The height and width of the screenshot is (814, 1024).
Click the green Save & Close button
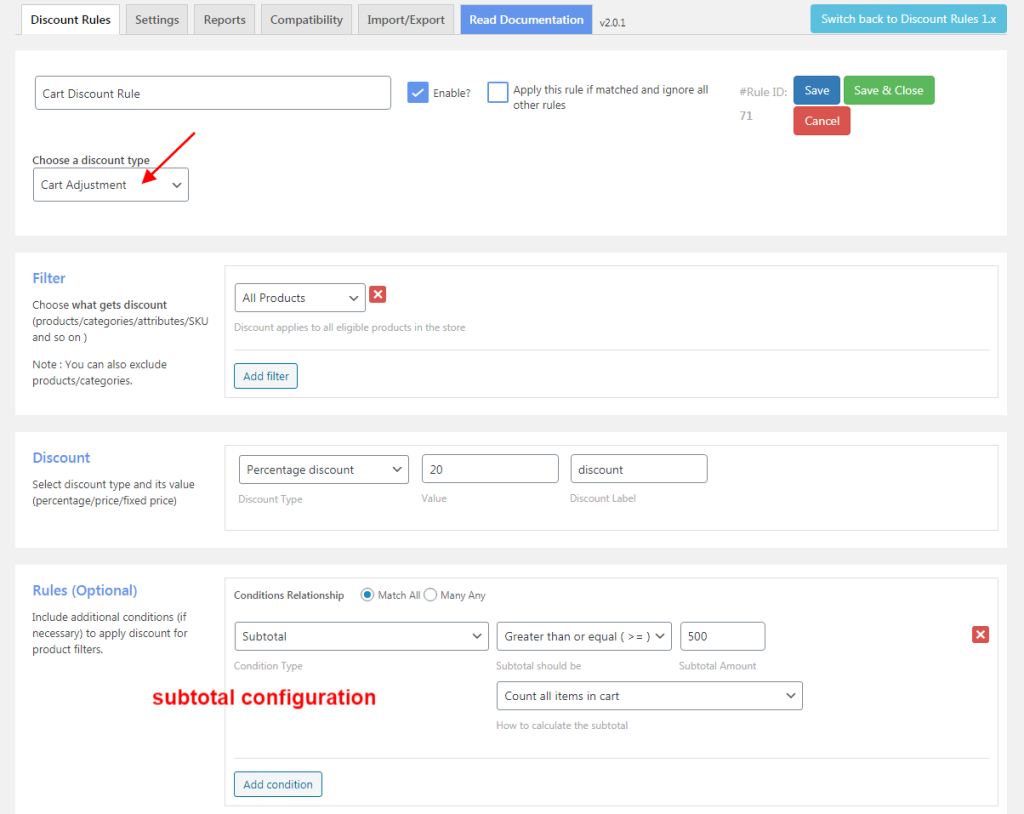889,90
